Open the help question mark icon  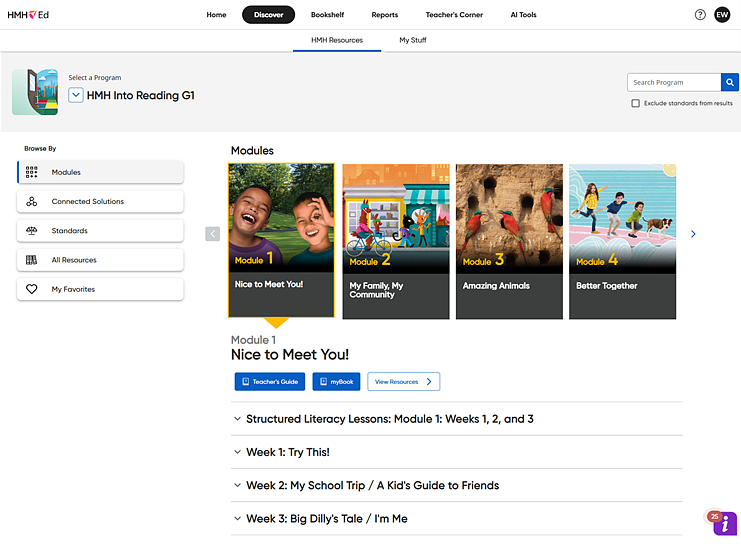[700, 15]
